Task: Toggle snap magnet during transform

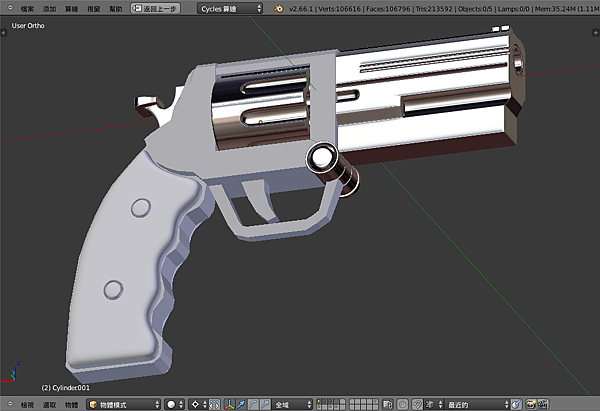Action: tap(417, 404)
